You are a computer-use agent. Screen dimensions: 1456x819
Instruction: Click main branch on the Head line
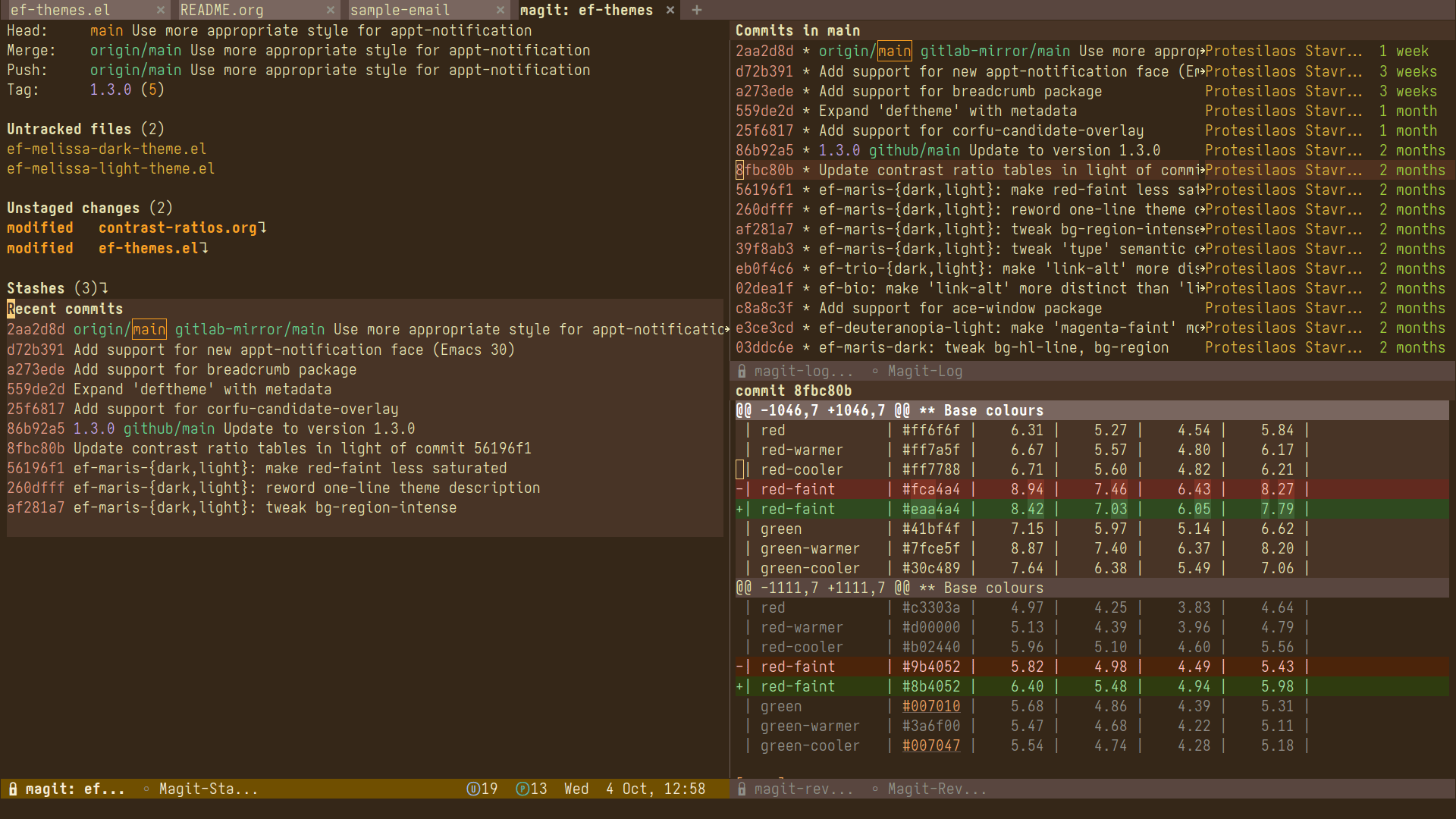tap(107, 30)
